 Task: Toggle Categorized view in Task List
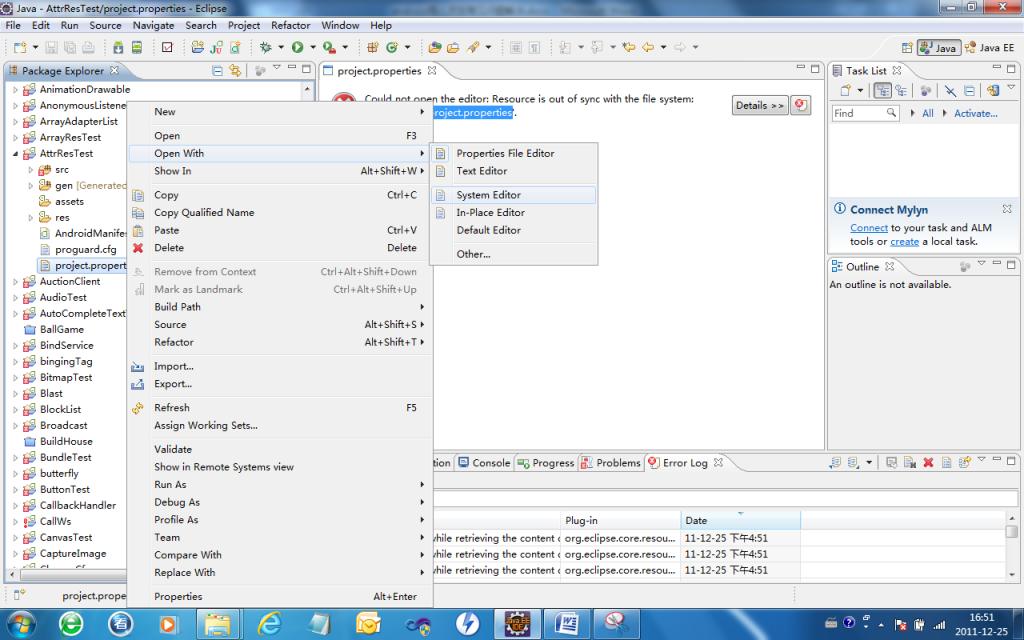882,91
